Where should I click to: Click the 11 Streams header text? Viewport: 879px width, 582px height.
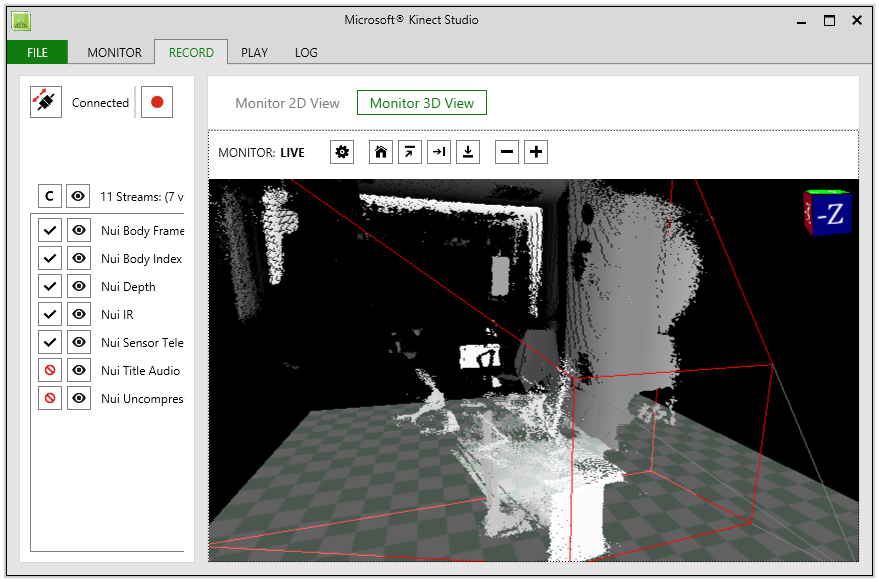click(142, 197)
